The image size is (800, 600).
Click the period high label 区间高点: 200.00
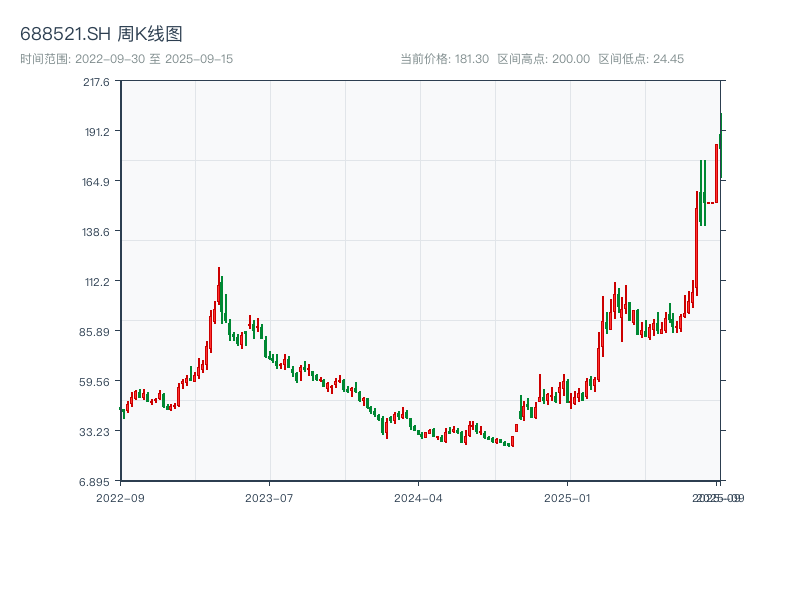[x=543, y=59]
